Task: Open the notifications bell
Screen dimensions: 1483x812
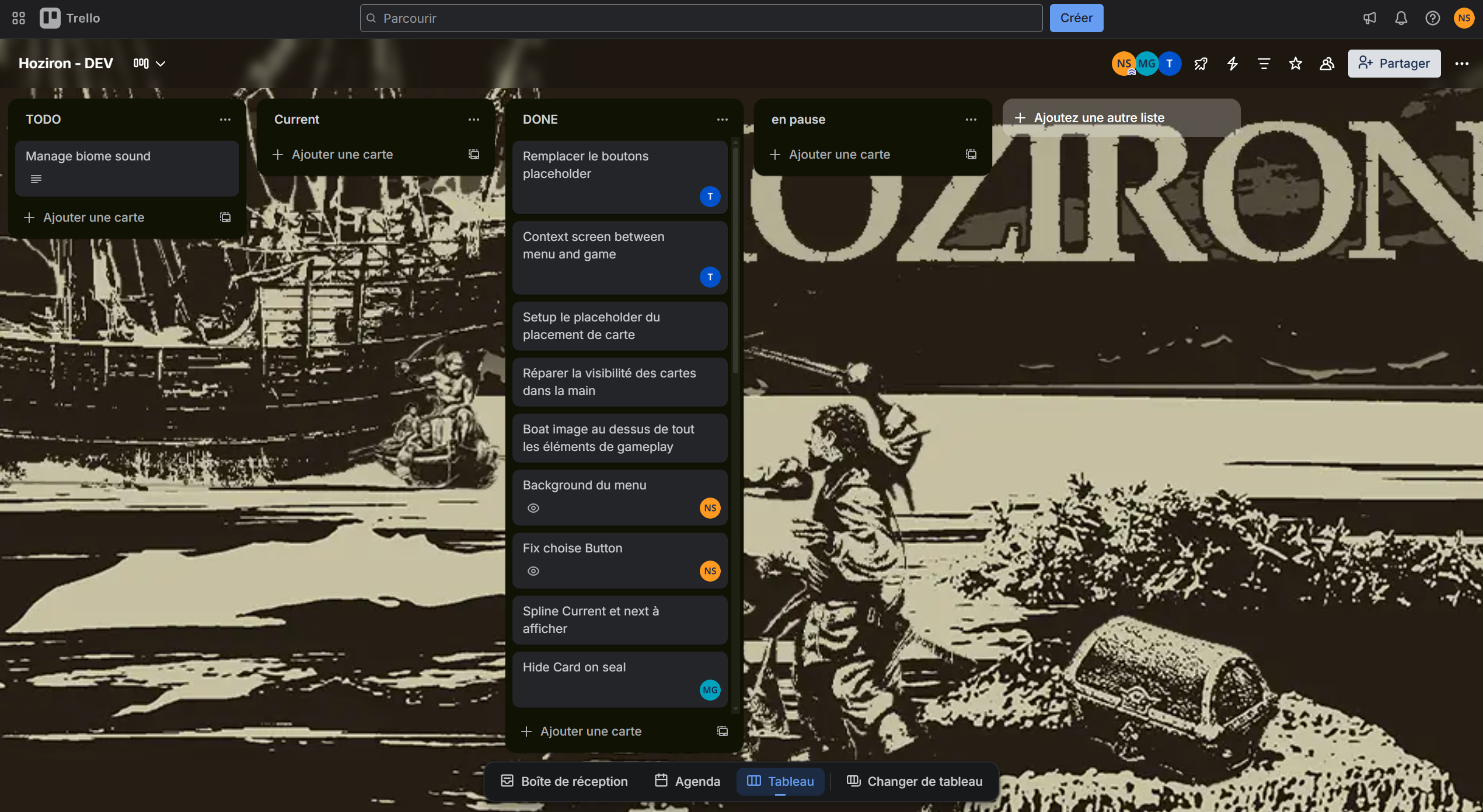Action: pyautogui.click(x=1401, y=18)
